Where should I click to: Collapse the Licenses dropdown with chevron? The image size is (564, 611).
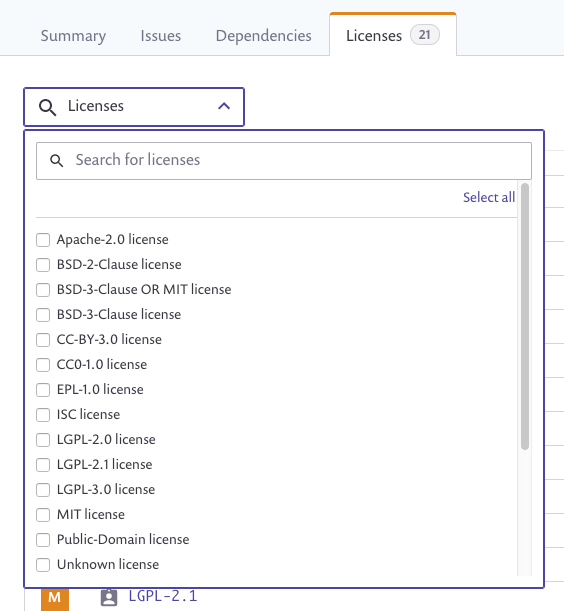coord(224,106)
